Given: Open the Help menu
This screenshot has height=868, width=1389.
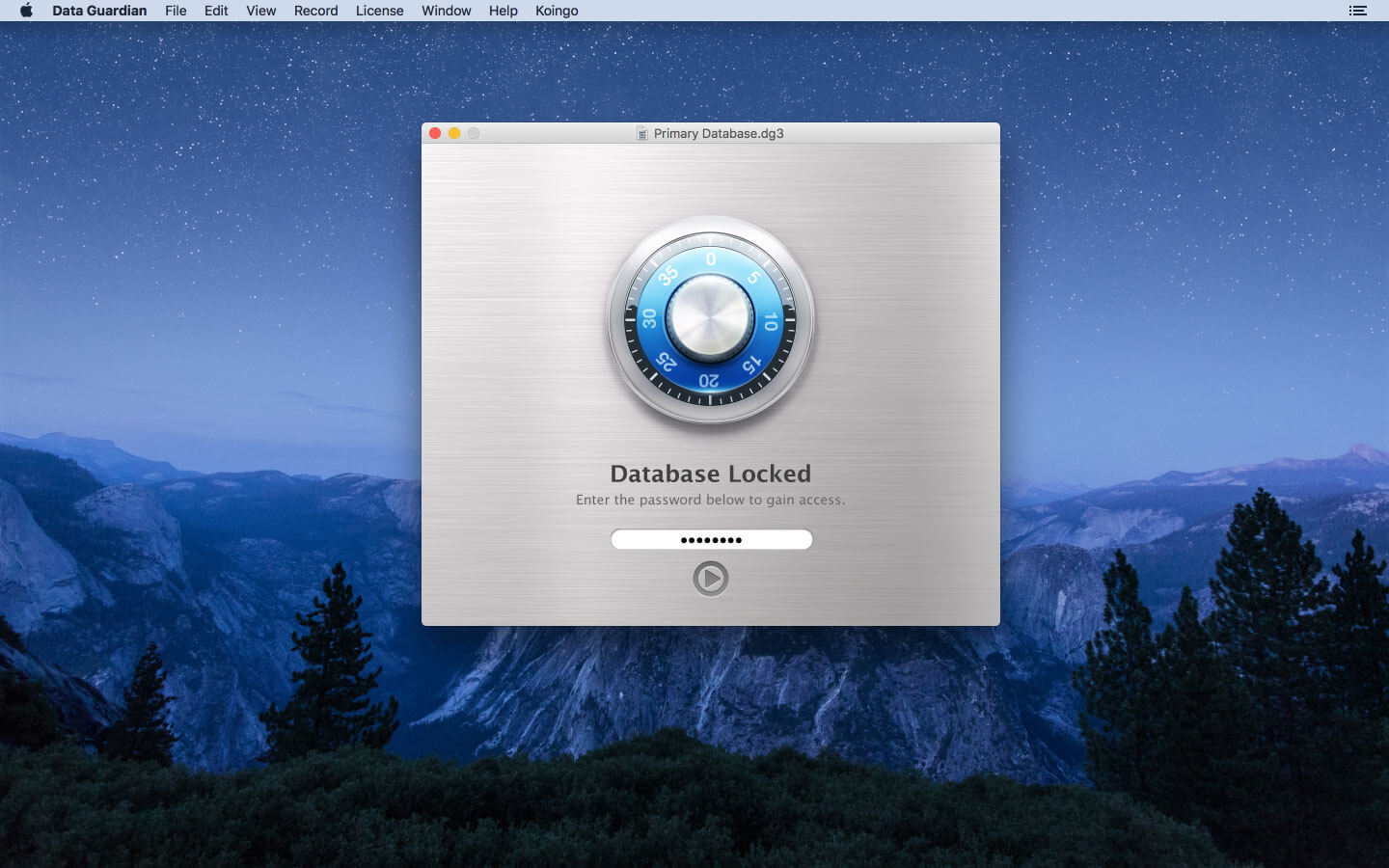Looking at the screenshot, I should [503, 11].
